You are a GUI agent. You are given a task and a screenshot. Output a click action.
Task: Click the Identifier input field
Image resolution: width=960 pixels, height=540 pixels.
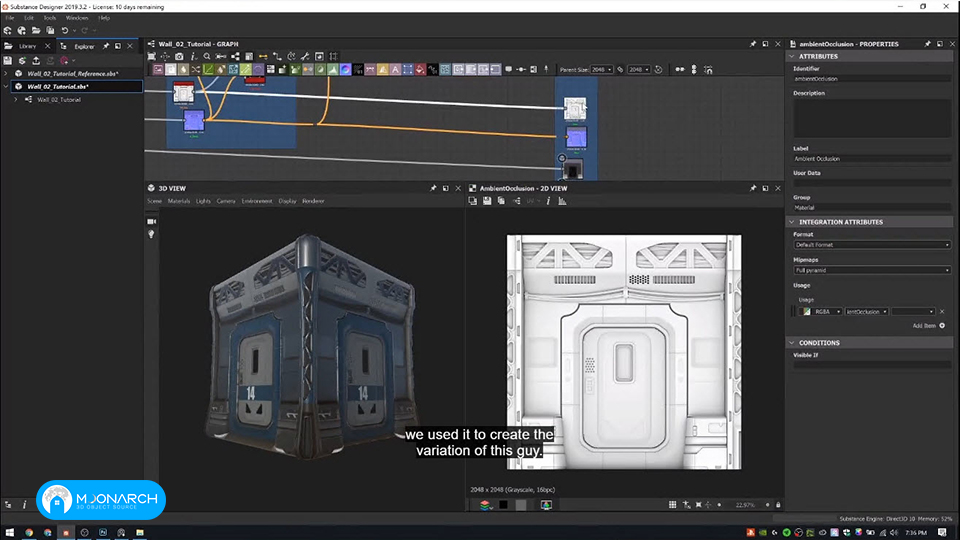point(872,79)
